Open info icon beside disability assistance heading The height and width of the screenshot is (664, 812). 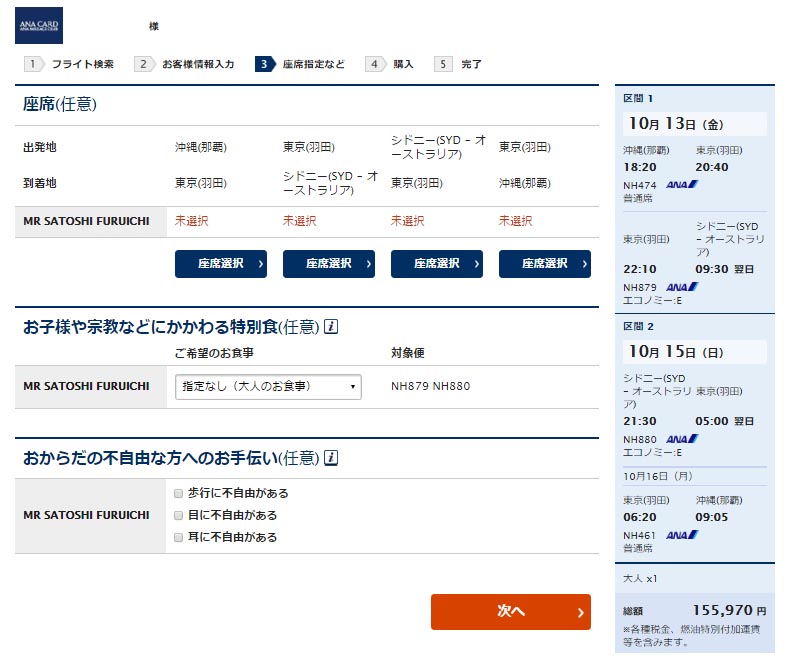tap(331, 458)
